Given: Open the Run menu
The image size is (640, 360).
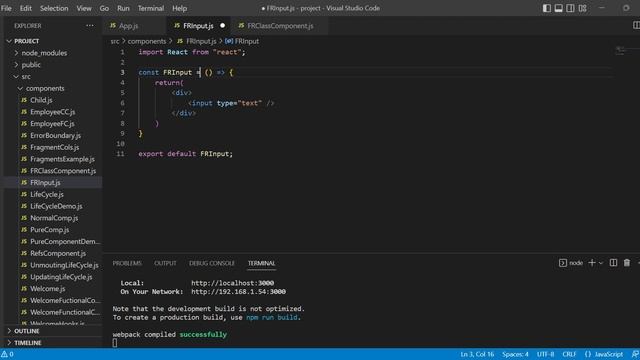Looking at the screenshot, I should click(123, 8).
